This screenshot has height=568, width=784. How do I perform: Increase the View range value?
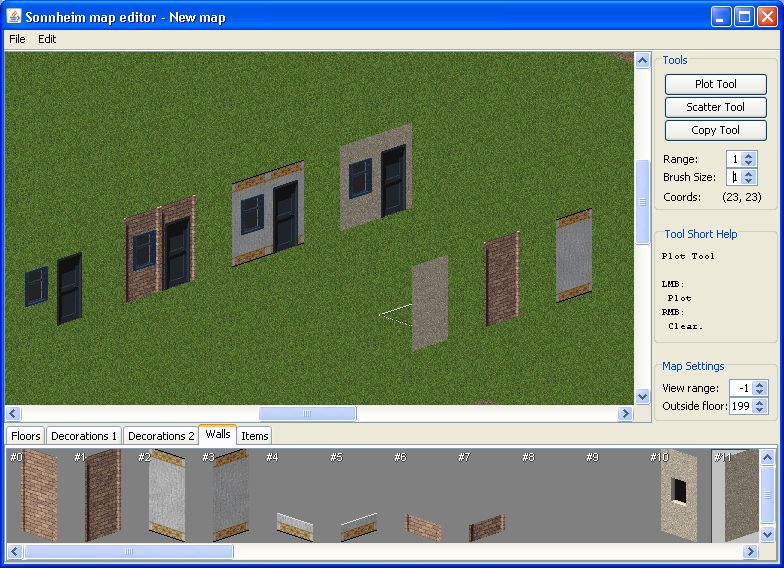coord(760,384)
